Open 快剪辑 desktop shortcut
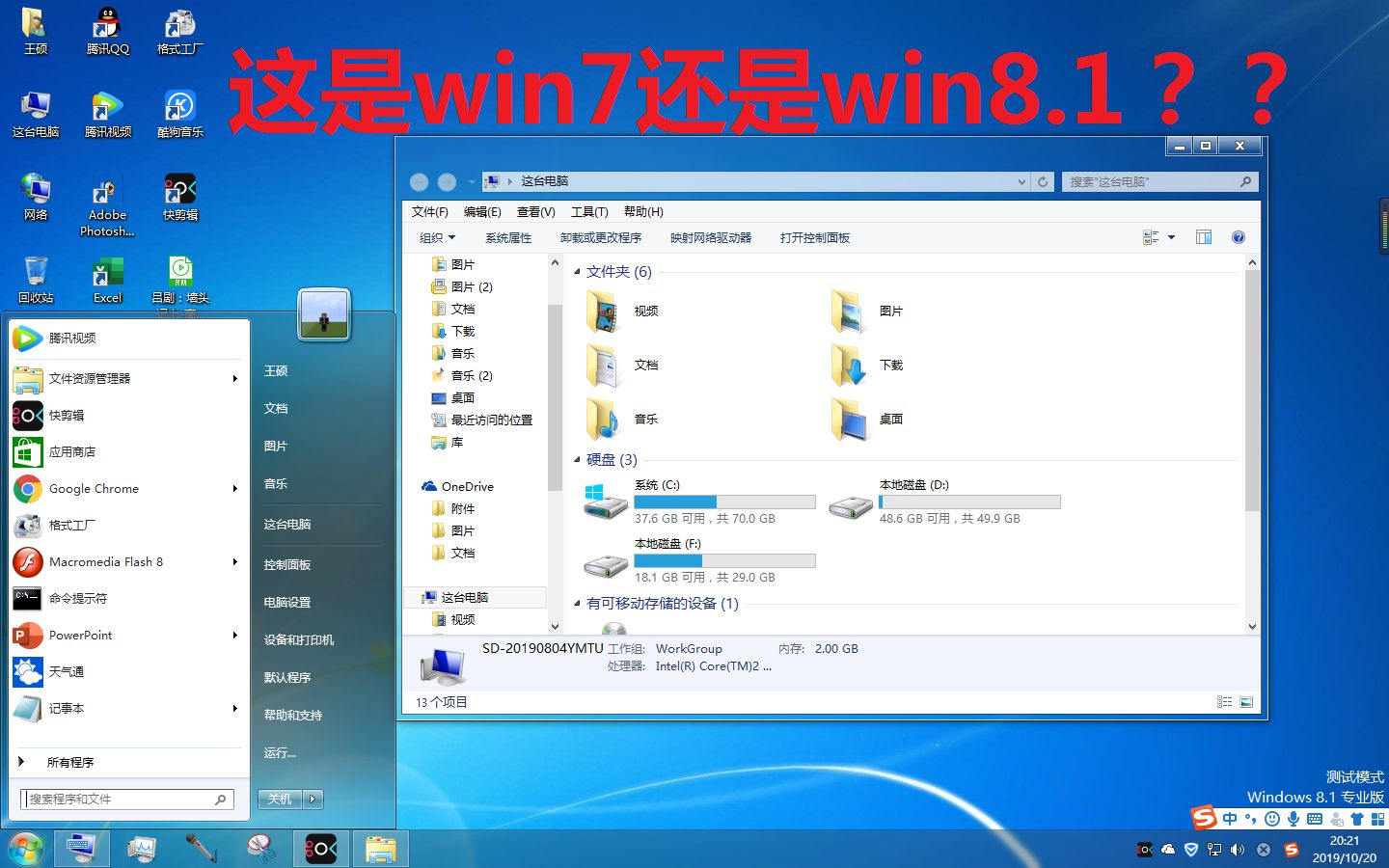Screen dimensions: 1389x868 [180, 197]
